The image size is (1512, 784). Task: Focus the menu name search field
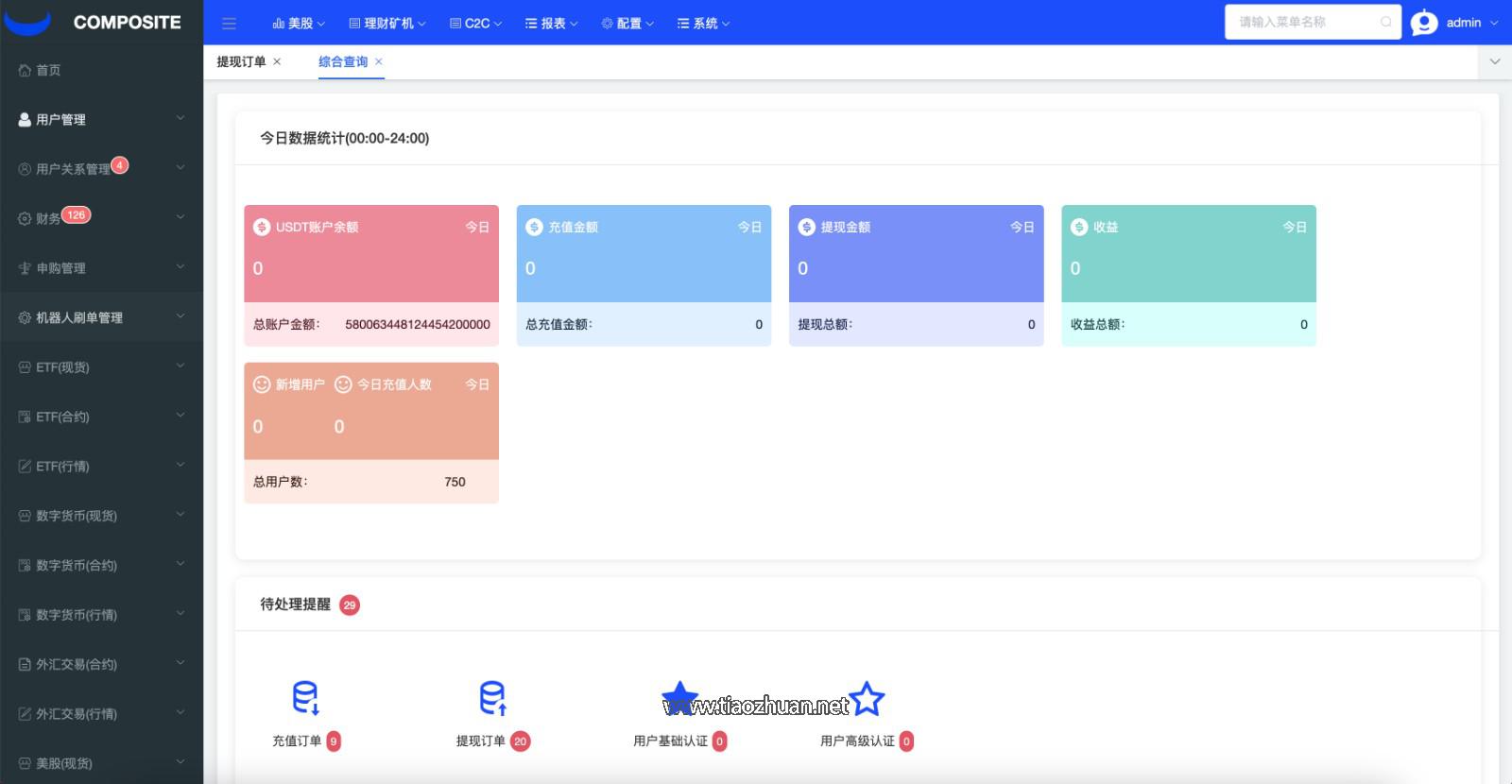(1304, 22)
